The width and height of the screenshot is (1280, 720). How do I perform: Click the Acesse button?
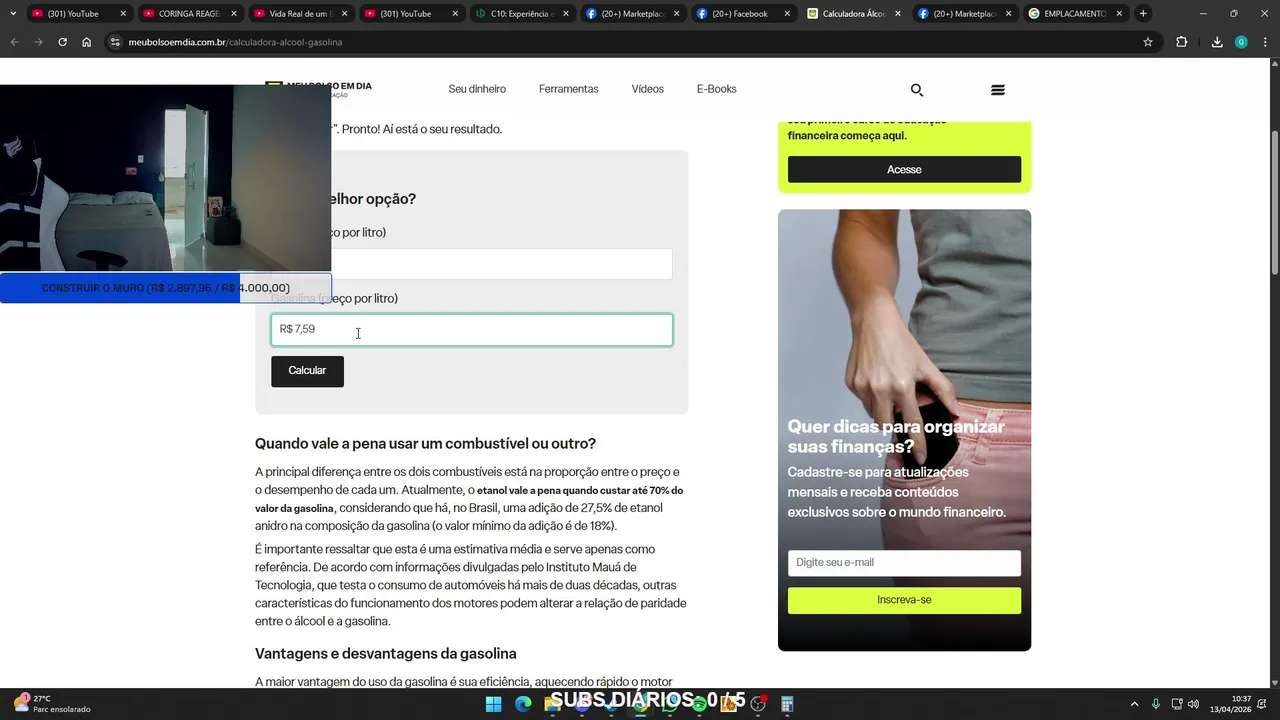pyautogui.click(x=904, y=169)
